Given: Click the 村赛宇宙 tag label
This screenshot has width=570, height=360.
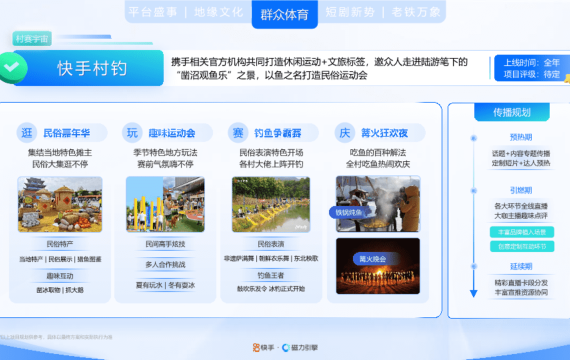Looking at the screenshot, I should point(32,39).
